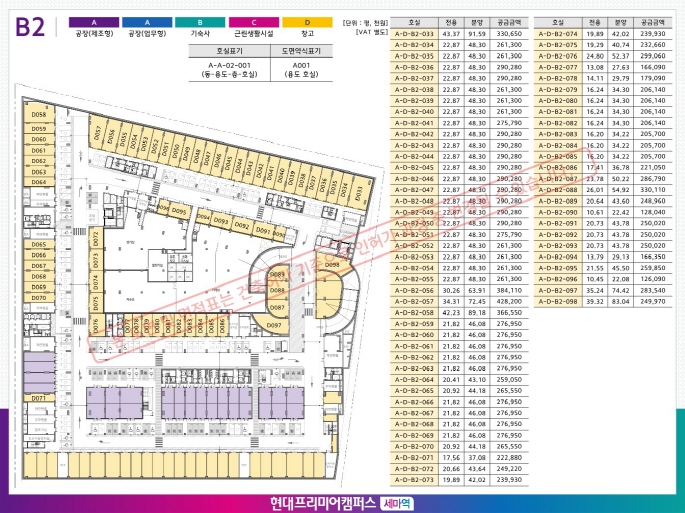The image size is (685, 513).
Task: Click table row A-D-B2-058
Action: tap(450, 312)
